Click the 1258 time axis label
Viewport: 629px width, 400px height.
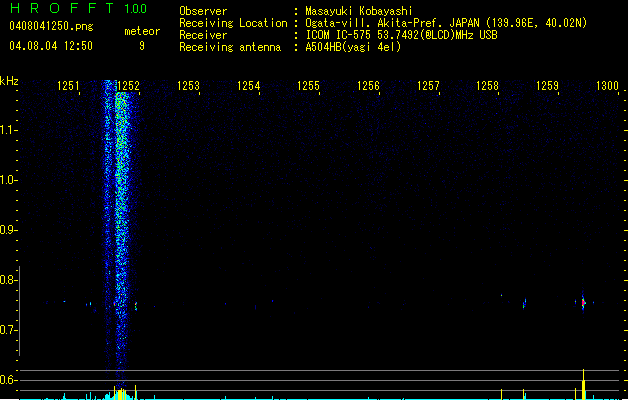487,86
